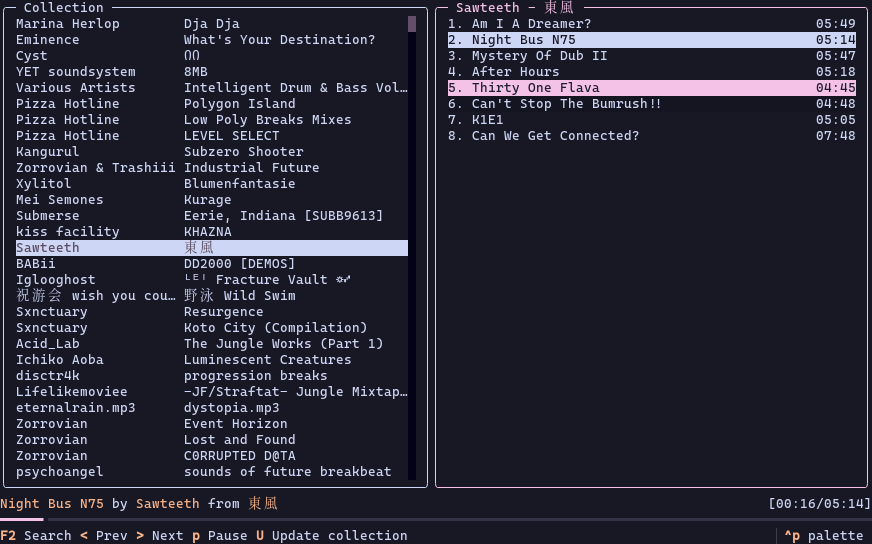Image resolution: width=872 pixels, height=544 pixels.
Task: Select track 2 Night Bus N75
Action: coord(652,40)
